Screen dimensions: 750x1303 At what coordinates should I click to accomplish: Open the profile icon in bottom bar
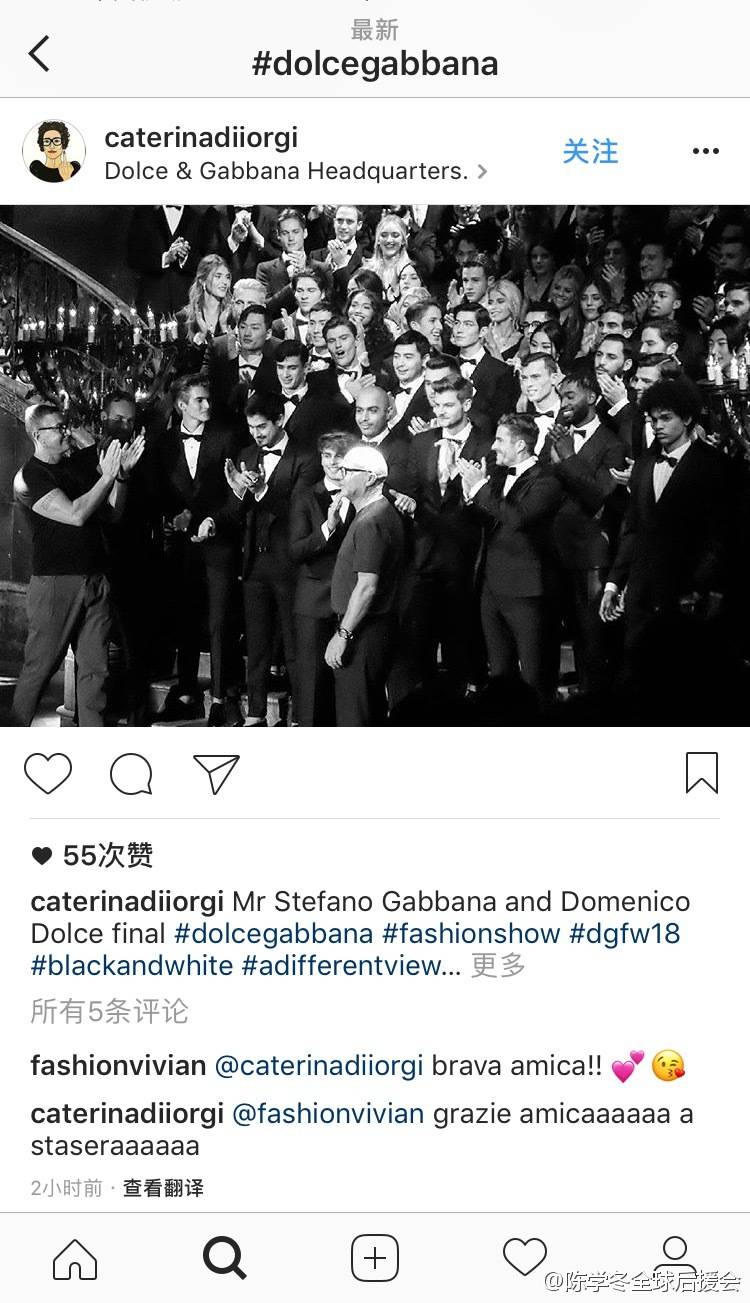(675, 1258)
